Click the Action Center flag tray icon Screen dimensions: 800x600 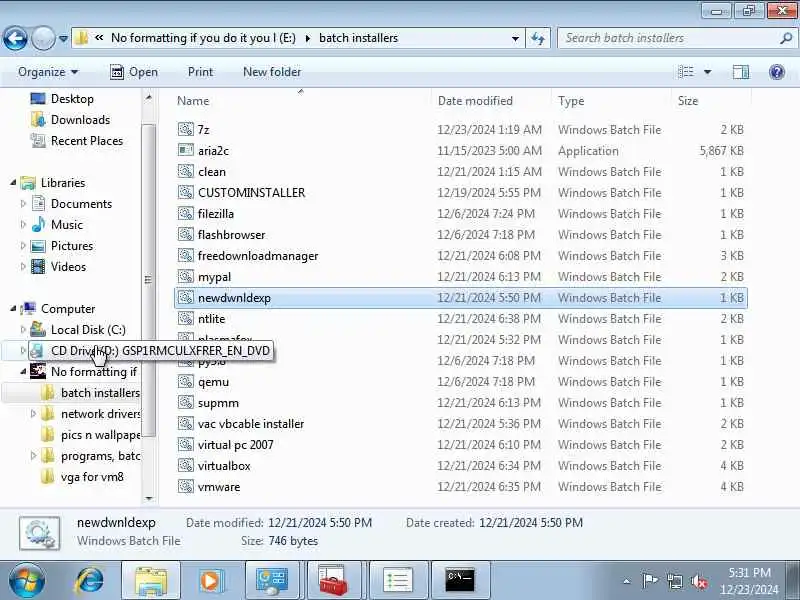pos(650,581)
